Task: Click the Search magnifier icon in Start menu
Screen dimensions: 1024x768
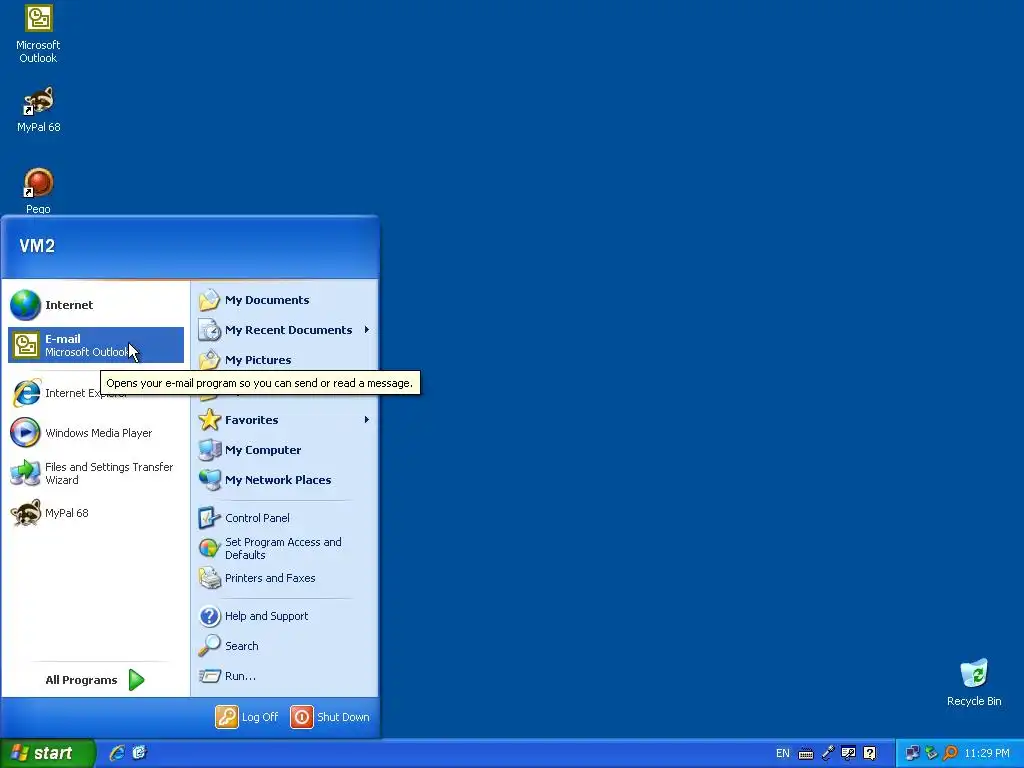Action: click(210, 646)
